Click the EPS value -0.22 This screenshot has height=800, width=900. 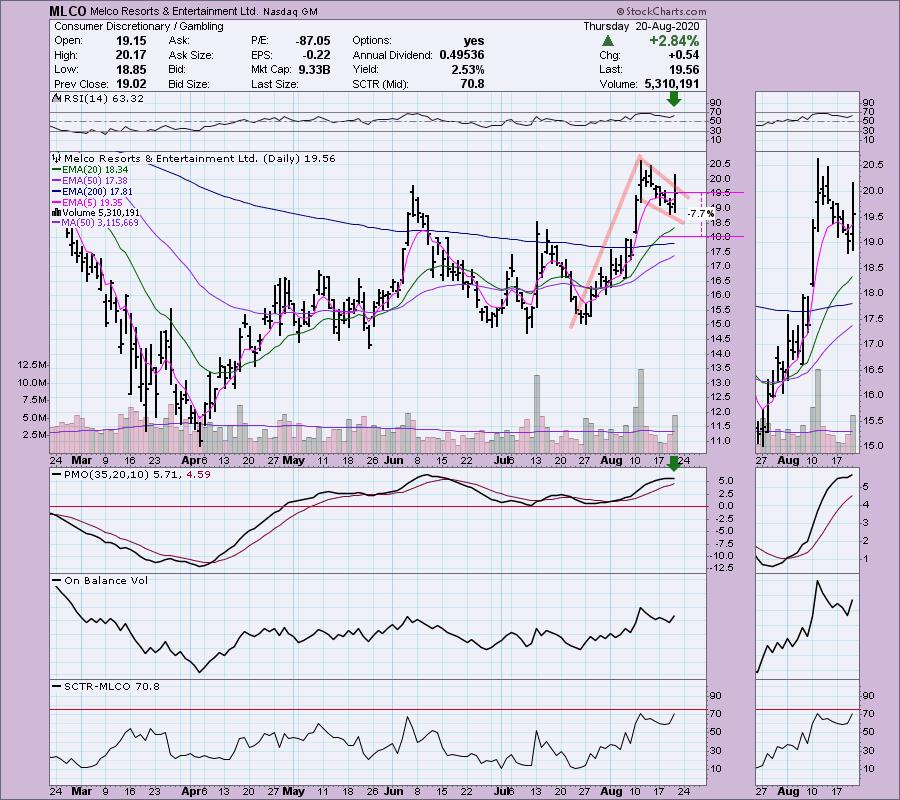(x=316, y=55)
